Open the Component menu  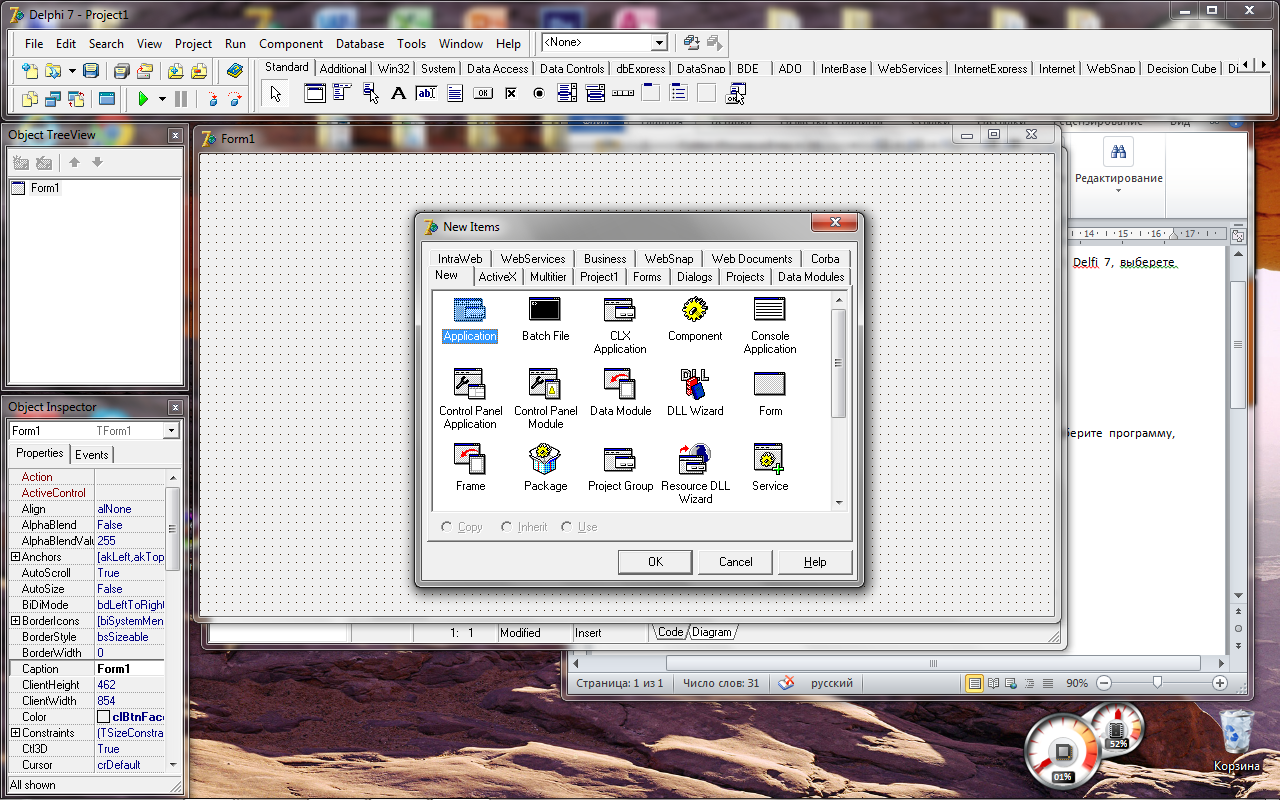pos(291,44)
